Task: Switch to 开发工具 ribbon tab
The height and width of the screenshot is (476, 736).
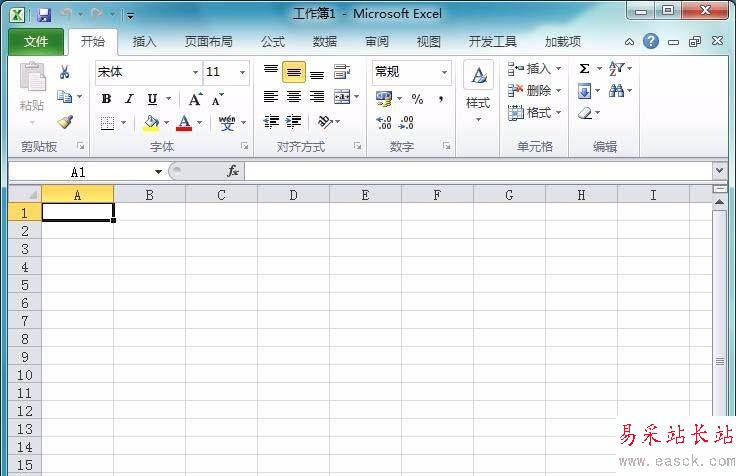Action: coord(492,42)
